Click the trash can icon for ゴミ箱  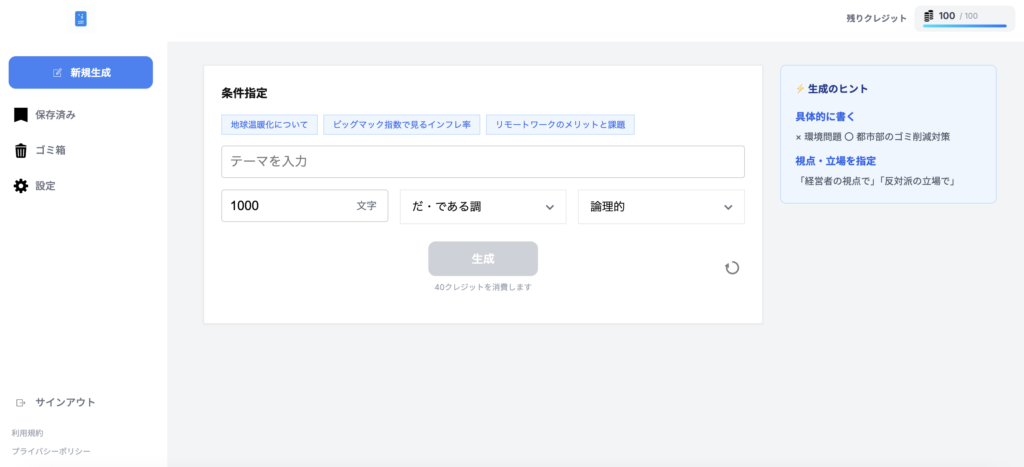pos(20,151)
